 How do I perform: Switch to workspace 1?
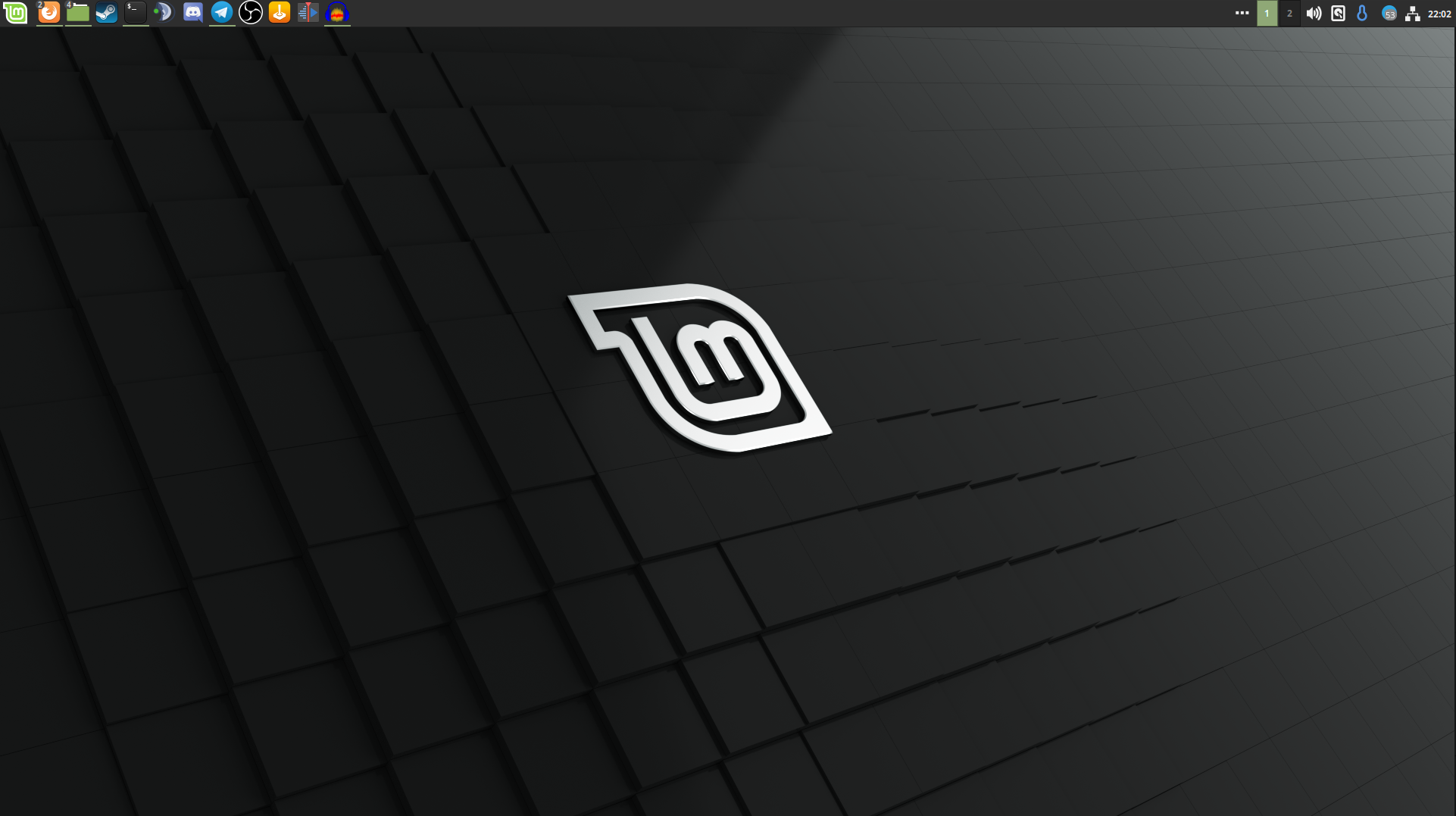1267,13
